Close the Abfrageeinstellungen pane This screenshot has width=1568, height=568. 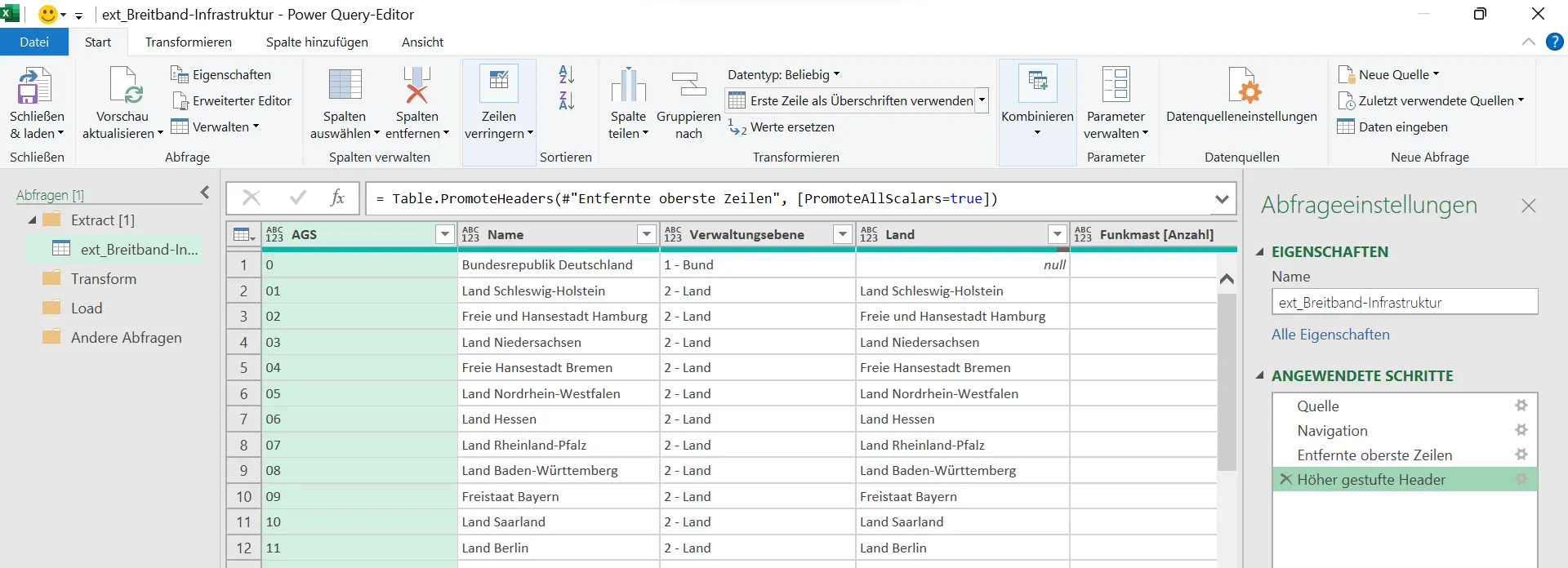(1528, 206)
